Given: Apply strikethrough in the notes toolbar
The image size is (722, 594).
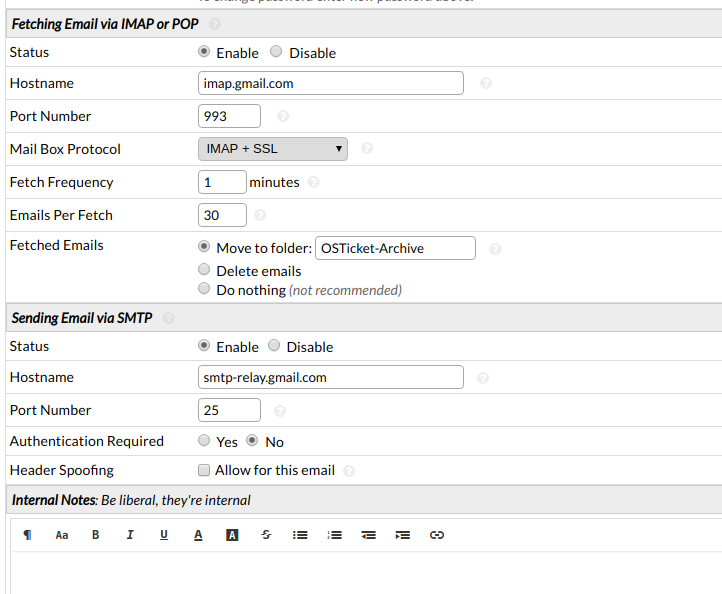Looking at the screenshot, I should tap(265, 535).
